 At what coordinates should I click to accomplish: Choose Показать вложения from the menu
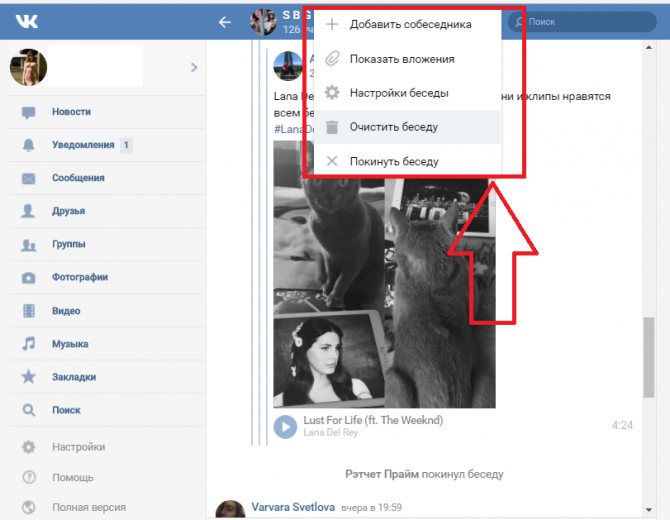click(x=407, y=59)
